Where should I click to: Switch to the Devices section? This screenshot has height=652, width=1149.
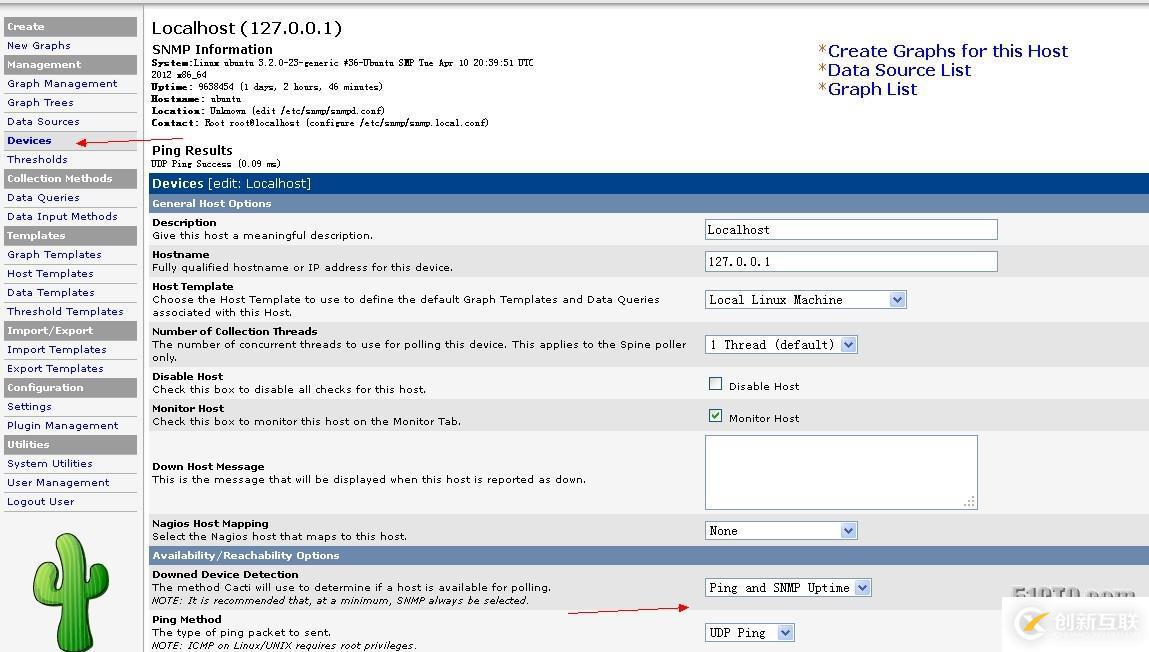click(x=29, y=140)
